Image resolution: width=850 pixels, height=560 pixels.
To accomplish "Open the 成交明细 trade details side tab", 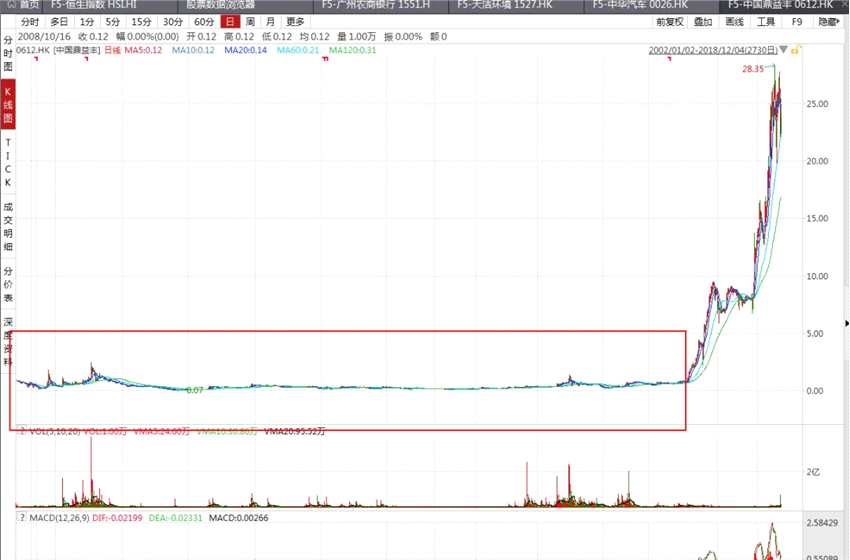I will click(x=8, y=226).
